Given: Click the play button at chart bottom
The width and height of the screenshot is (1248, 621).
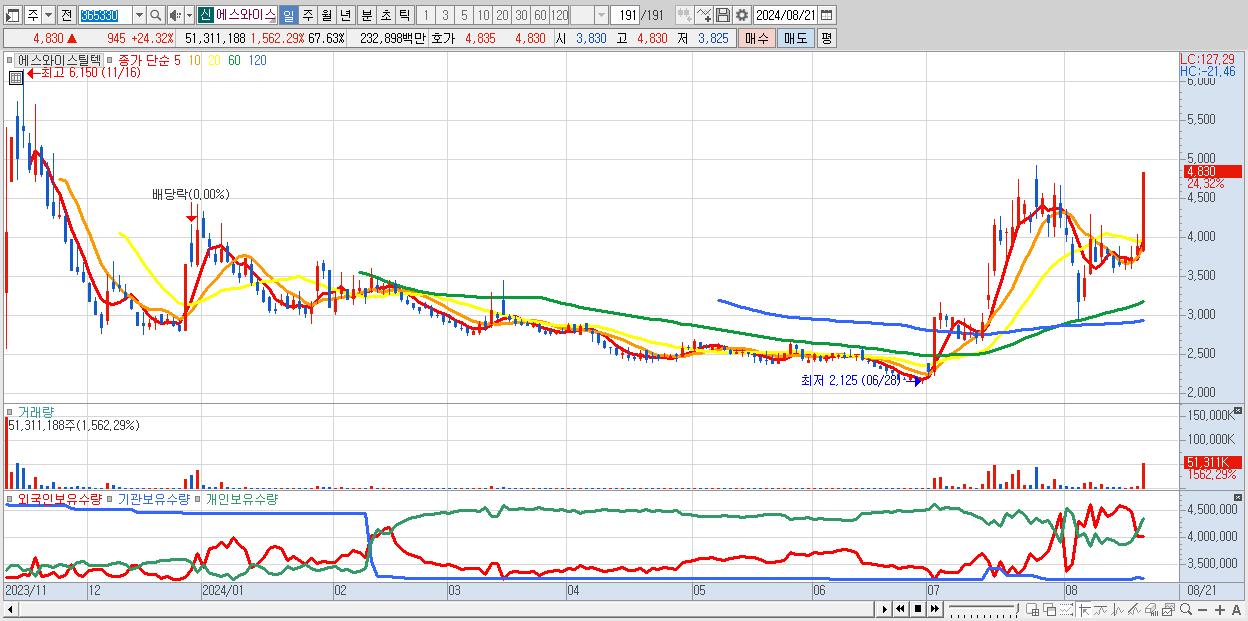Looking at the screenshot, I should 884,609.
